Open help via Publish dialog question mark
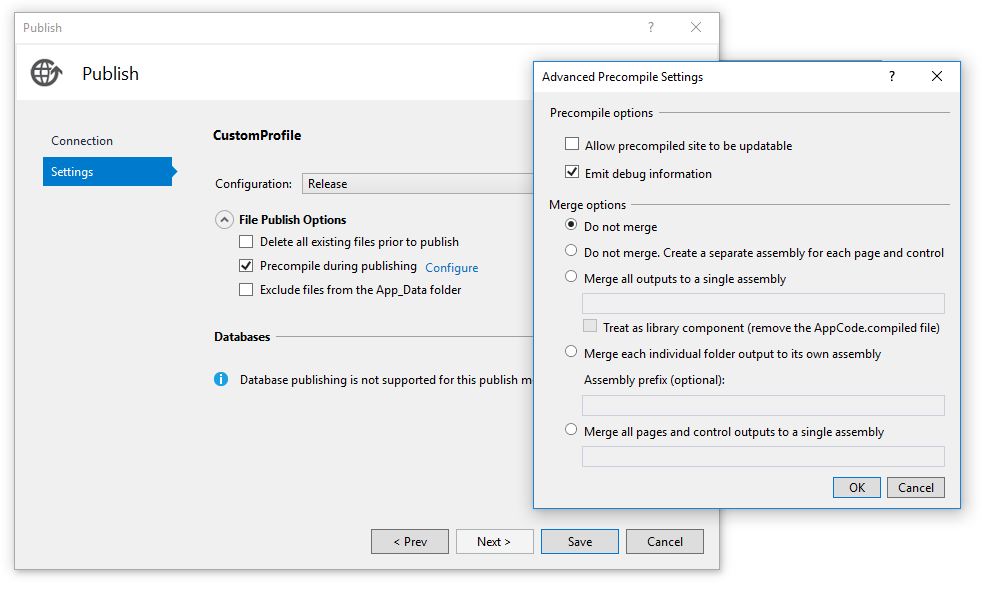This screenshot has width=982, height=590. point(650,27)
